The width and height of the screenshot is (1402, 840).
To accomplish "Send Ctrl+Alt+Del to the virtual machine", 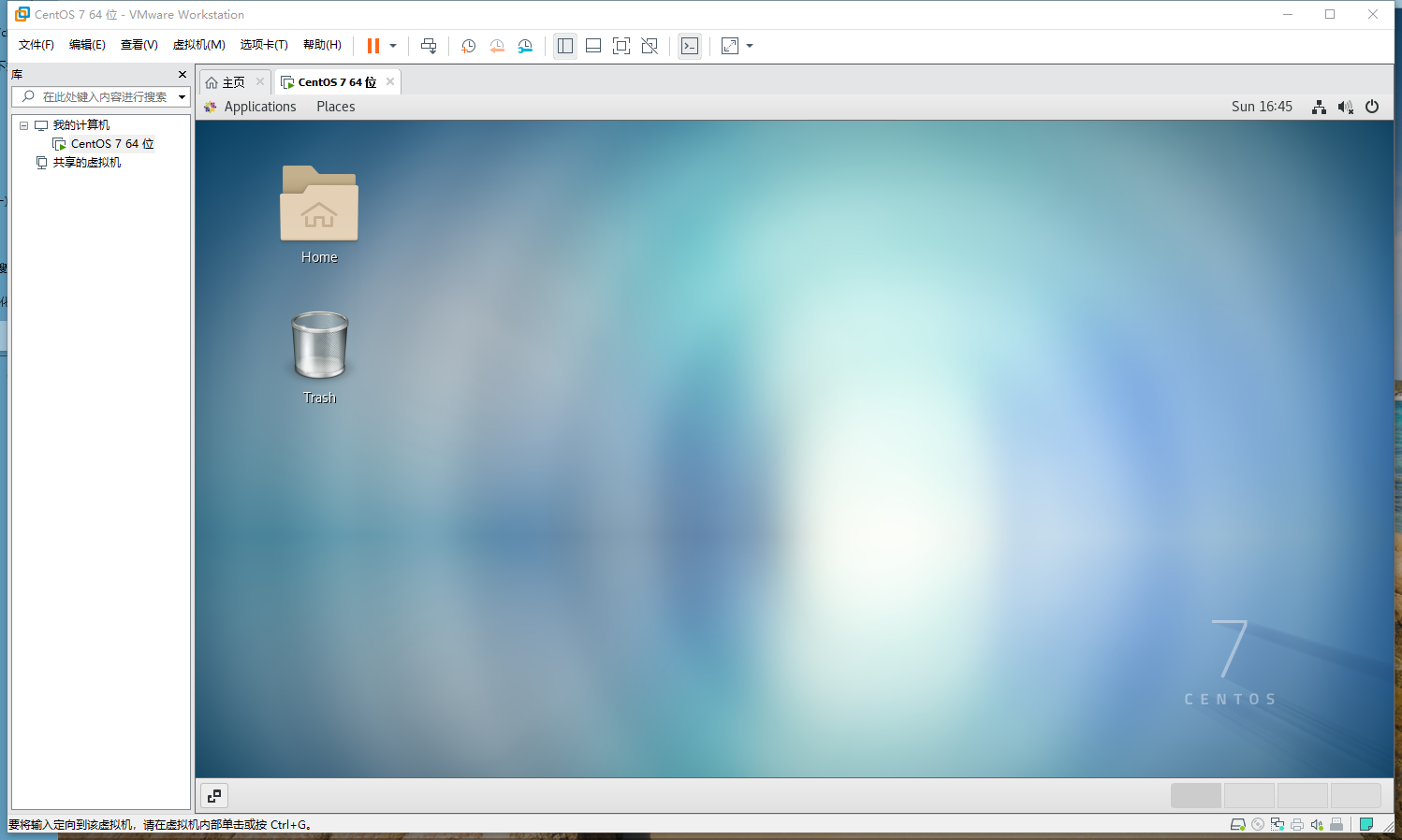I will [x=429, y=46].
